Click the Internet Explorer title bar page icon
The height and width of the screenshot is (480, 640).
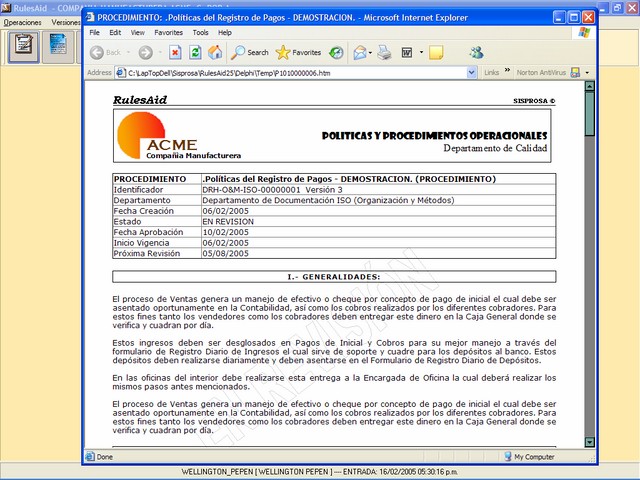(x=91, y=17)
